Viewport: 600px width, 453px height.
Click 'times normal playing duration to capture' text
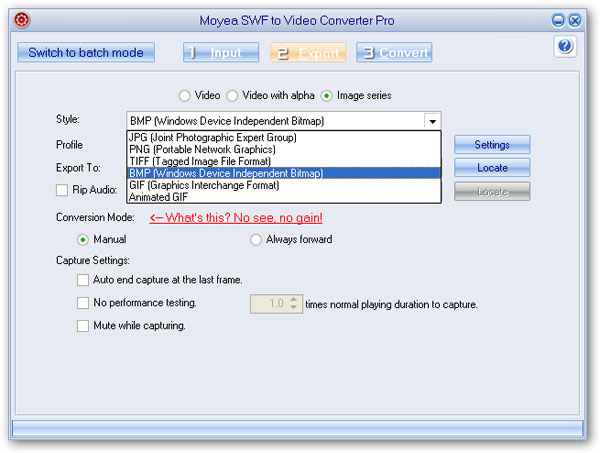(391, 305)
